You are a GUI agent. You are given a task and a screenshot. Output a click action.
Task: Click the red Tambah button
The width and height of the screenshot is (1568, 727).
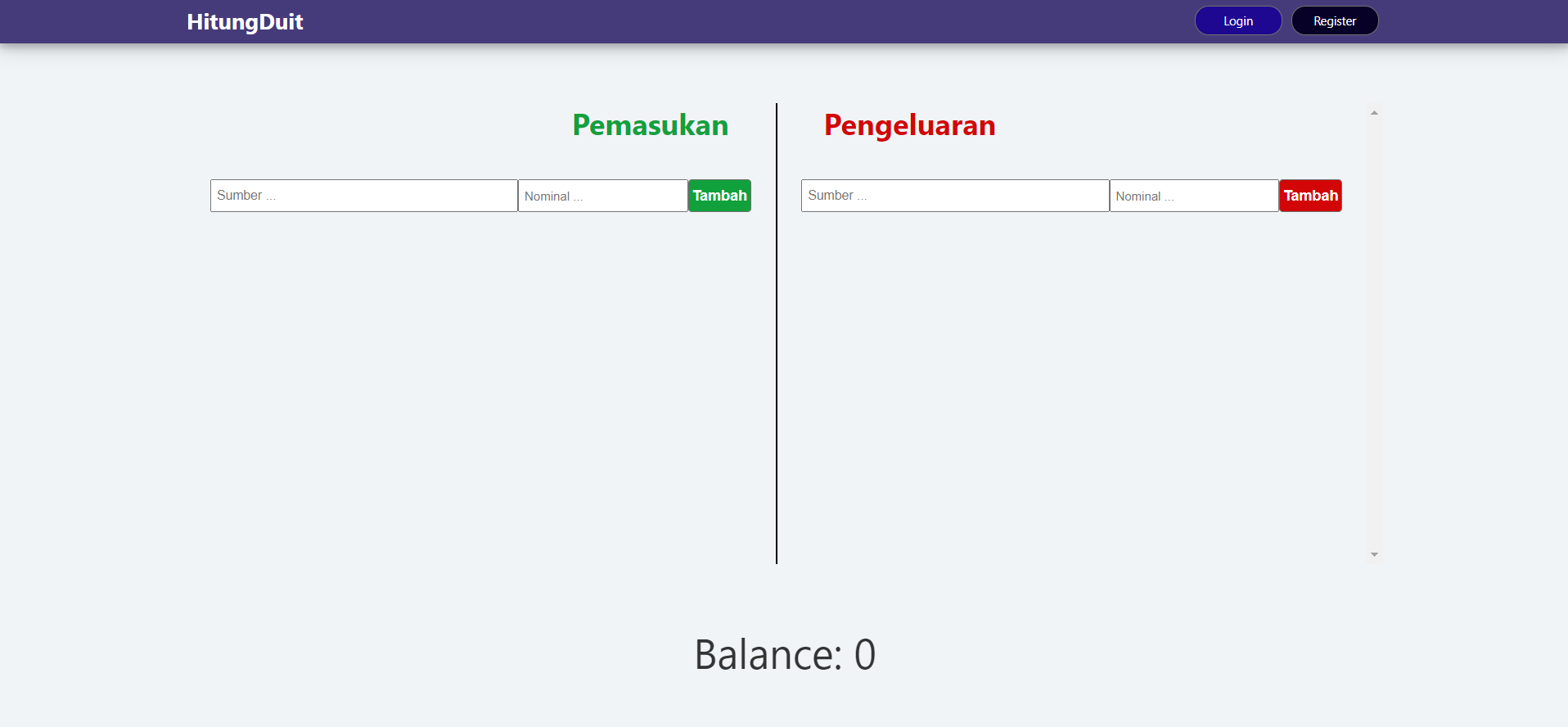click(x=1310, y=196)
